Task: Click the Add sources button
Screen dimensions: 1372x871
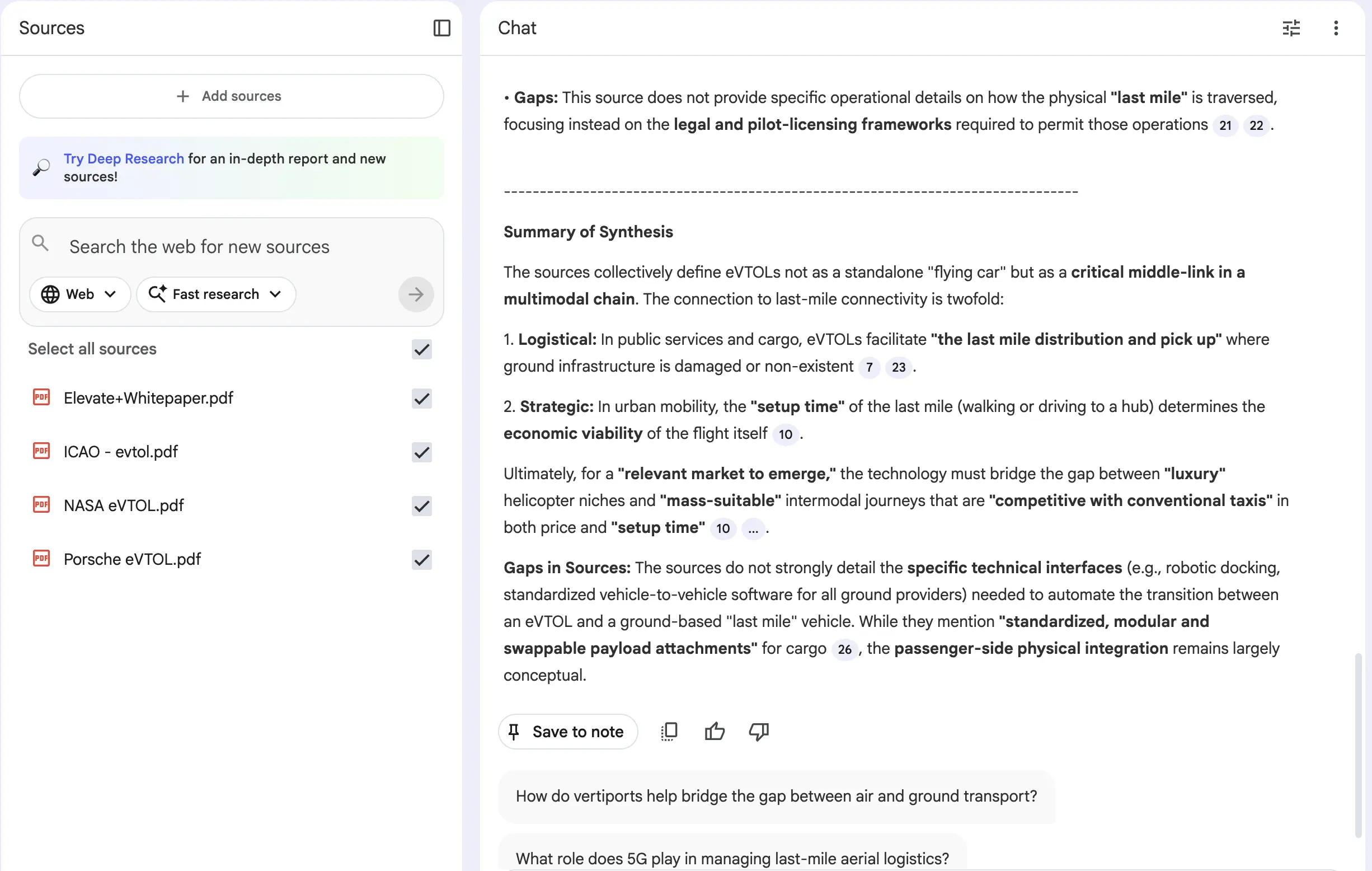Action: coord(231,96)
